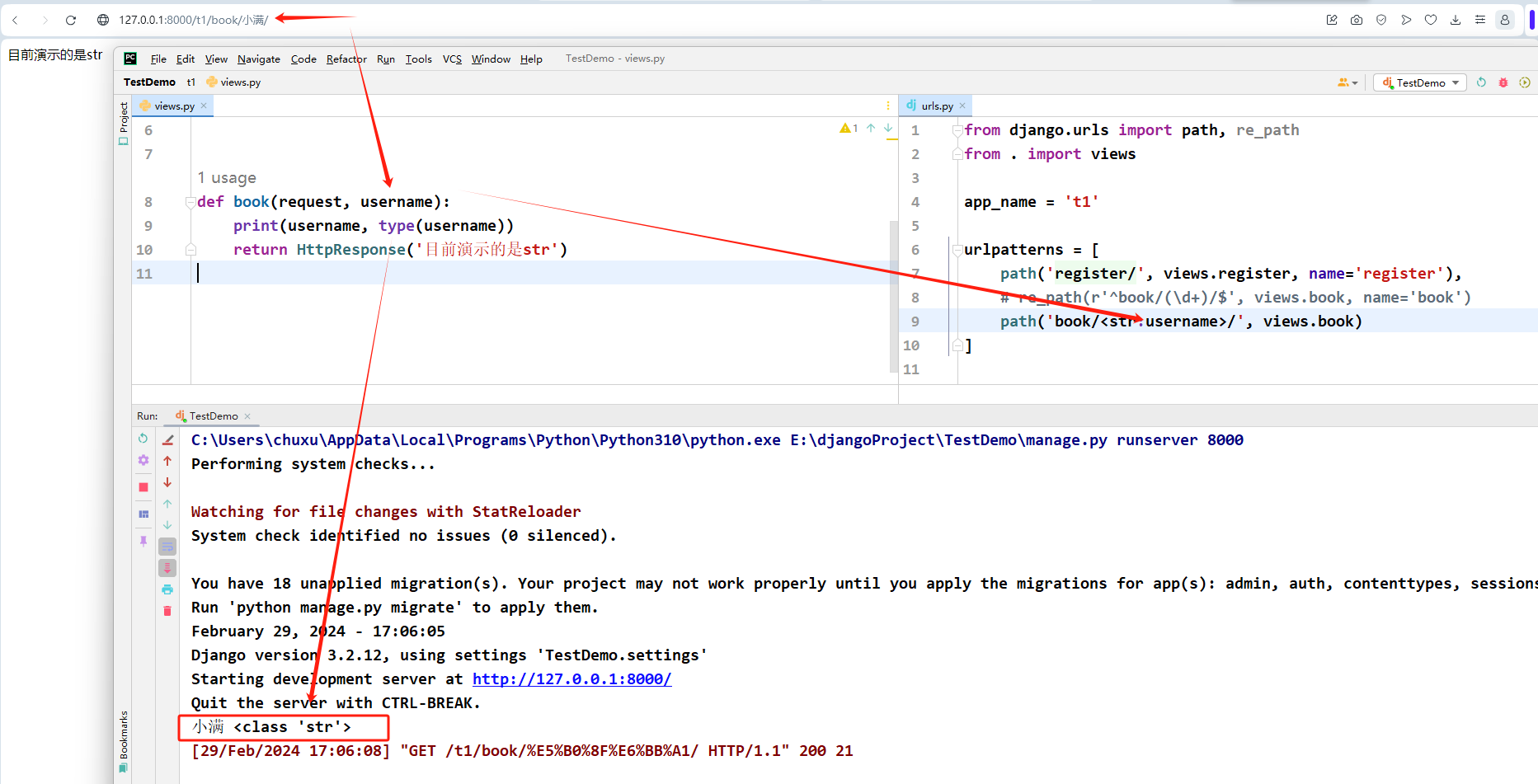The width and height of the screenshot is (1538, 784).
Task: Click fold end marker on urls.py line 10
Action: [x=957, y=345]
